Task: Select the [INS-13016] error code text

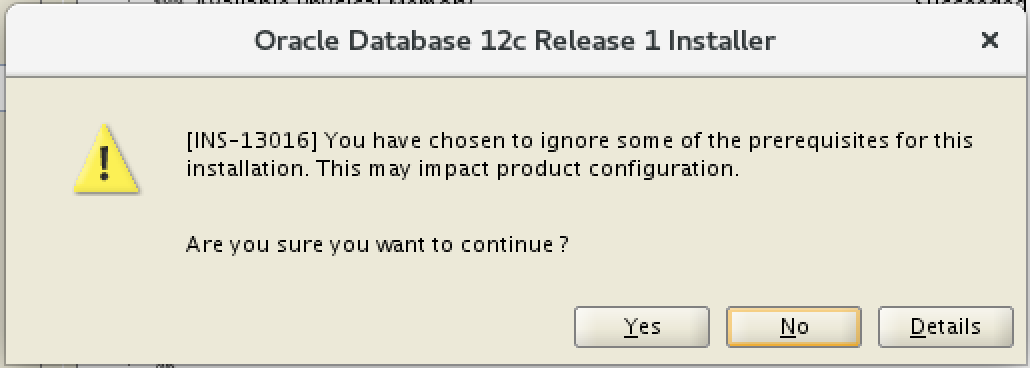Action: point(252,141)
